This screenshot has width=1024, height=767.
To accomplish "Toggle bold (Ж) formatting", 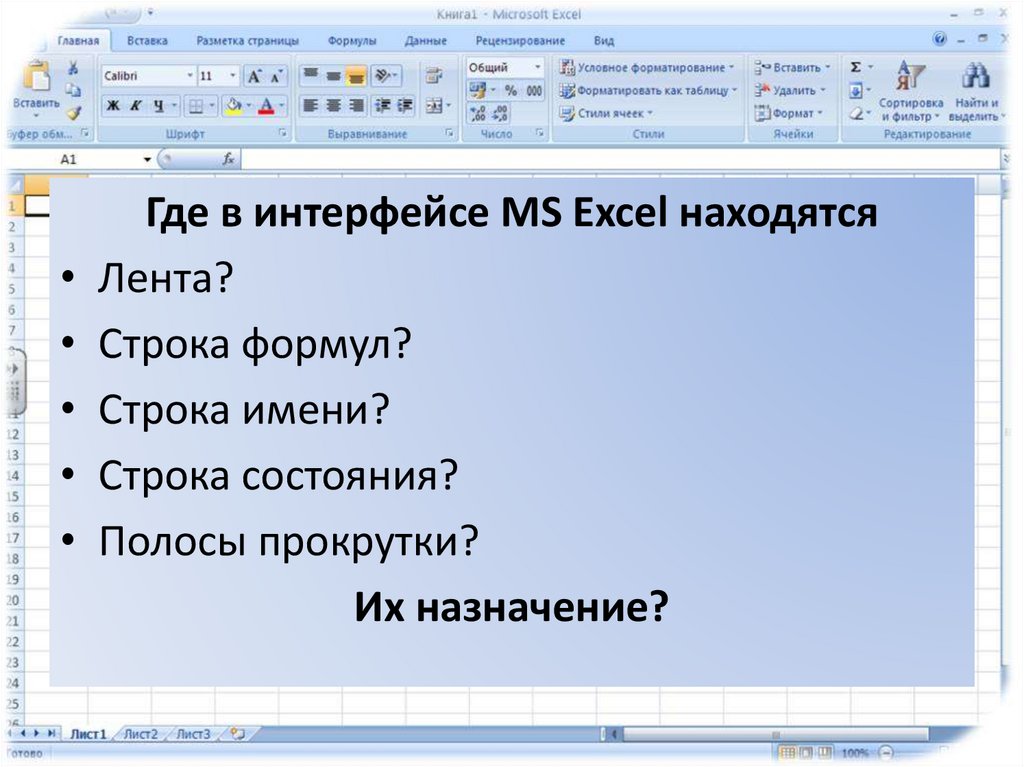I will click(113, 105).
